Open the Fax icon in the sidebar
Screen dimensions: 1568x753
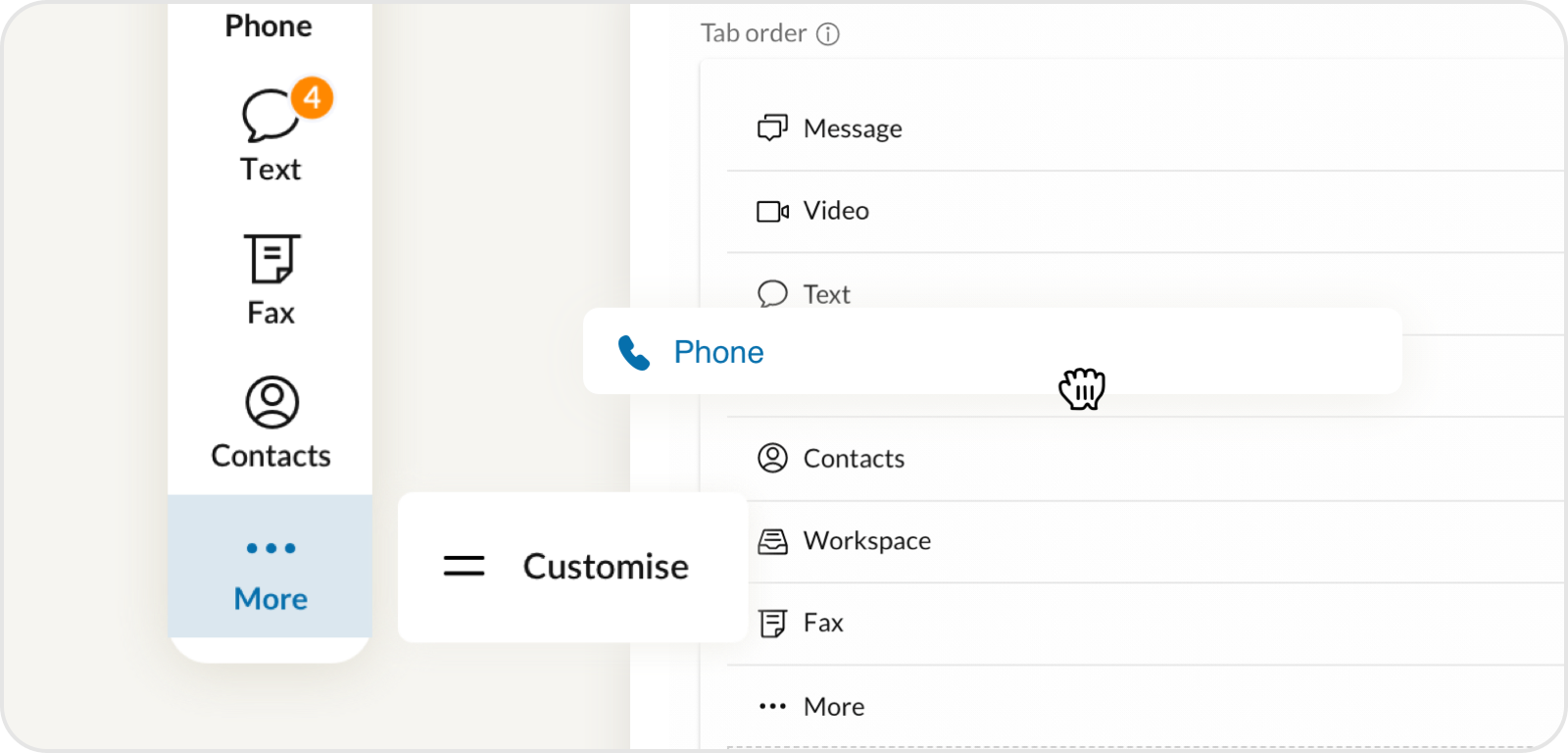click(272, 257)
